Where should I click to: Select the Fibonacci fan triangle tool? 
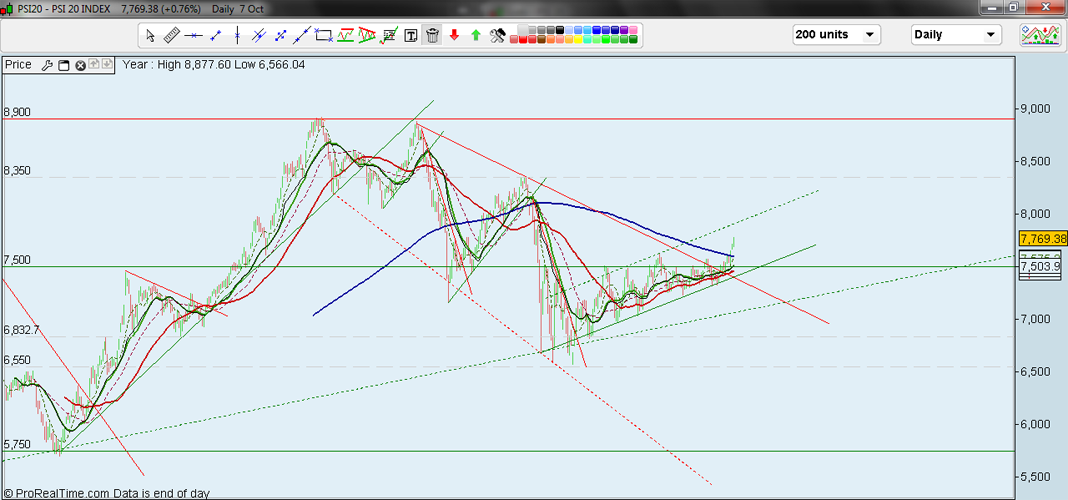367,35
